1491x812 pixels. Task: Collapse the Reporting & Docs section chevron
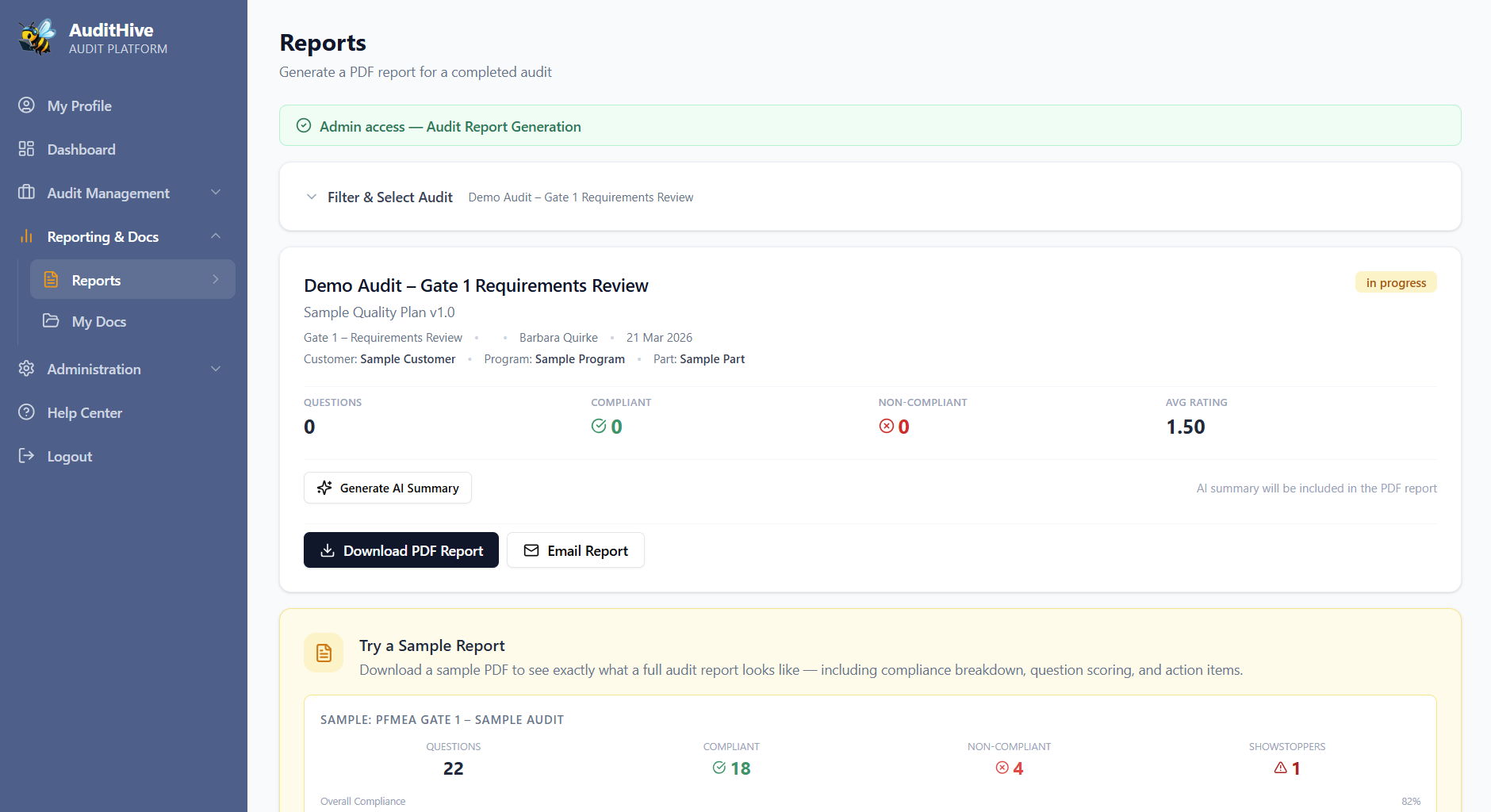[x=216, y=236]
